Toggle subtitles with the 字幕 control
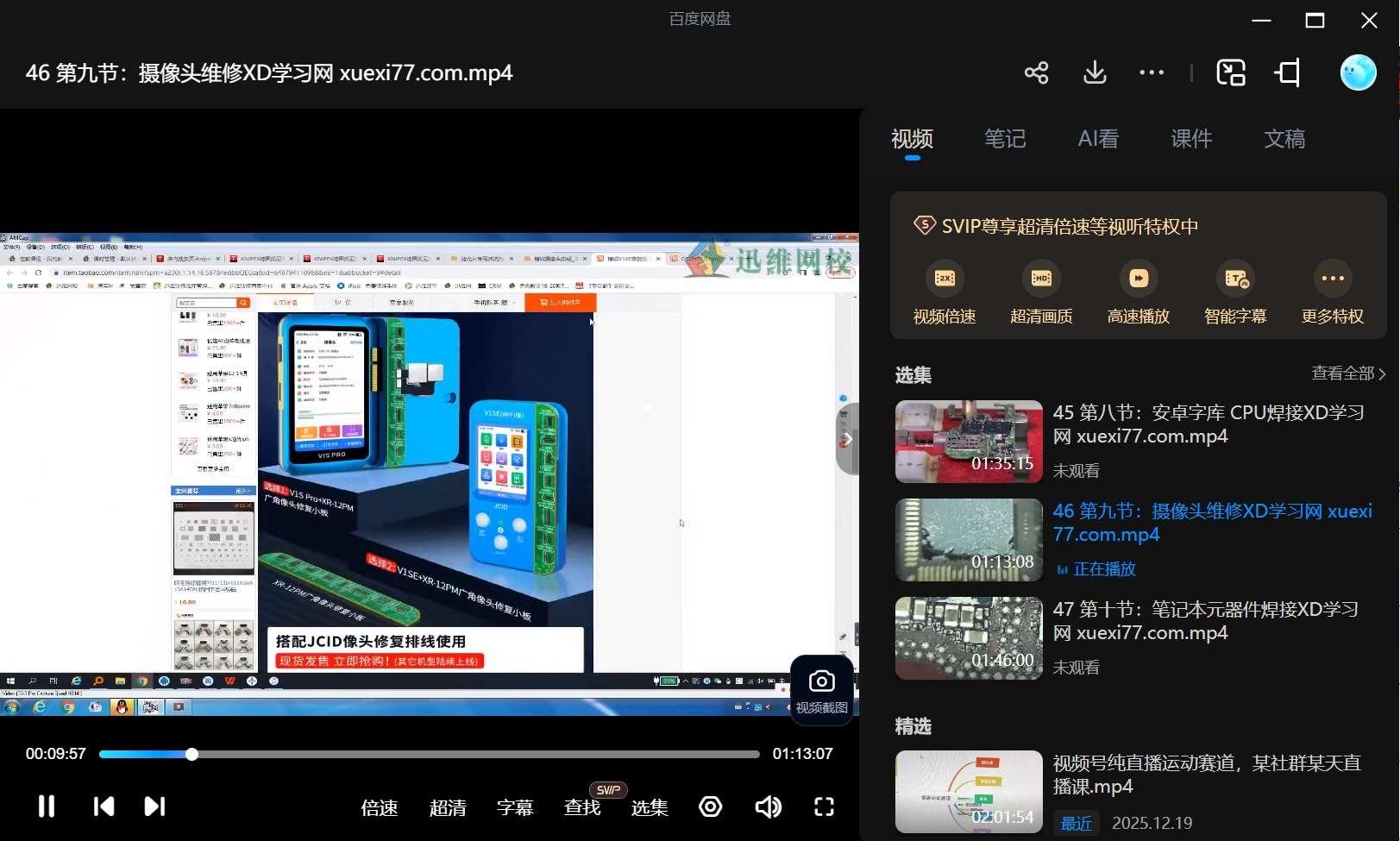Screen dimensions: 1400x841 515,807
